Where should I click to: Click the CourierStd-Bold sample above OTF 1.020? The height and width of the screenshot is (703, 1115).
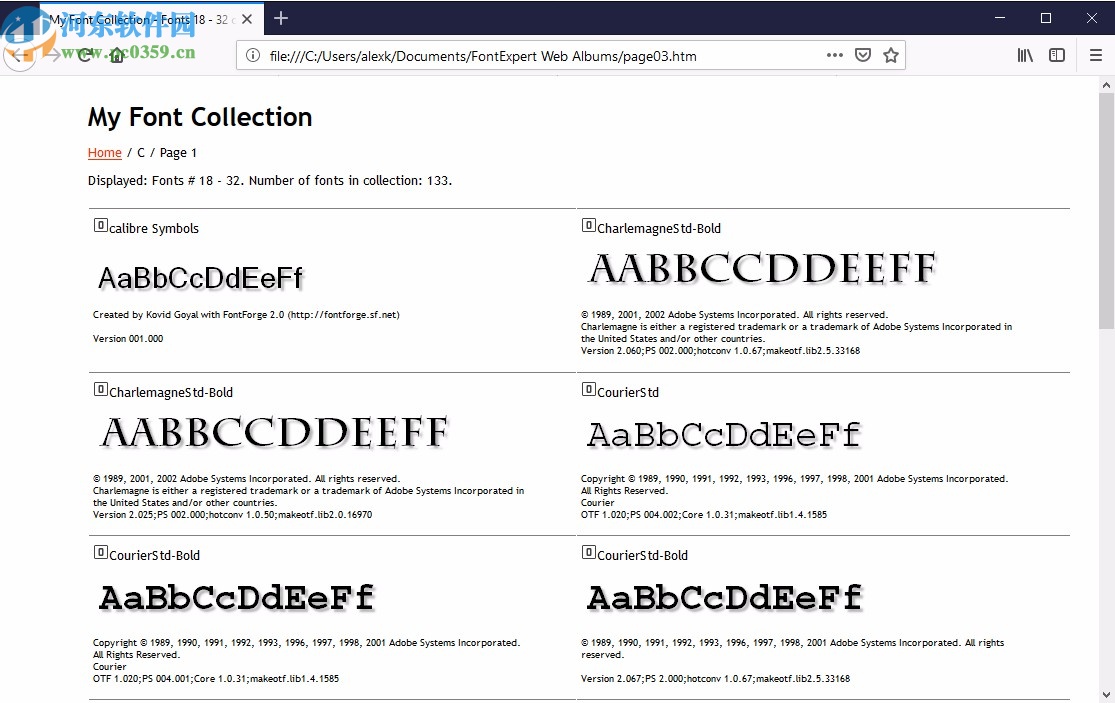pos(237,598)
